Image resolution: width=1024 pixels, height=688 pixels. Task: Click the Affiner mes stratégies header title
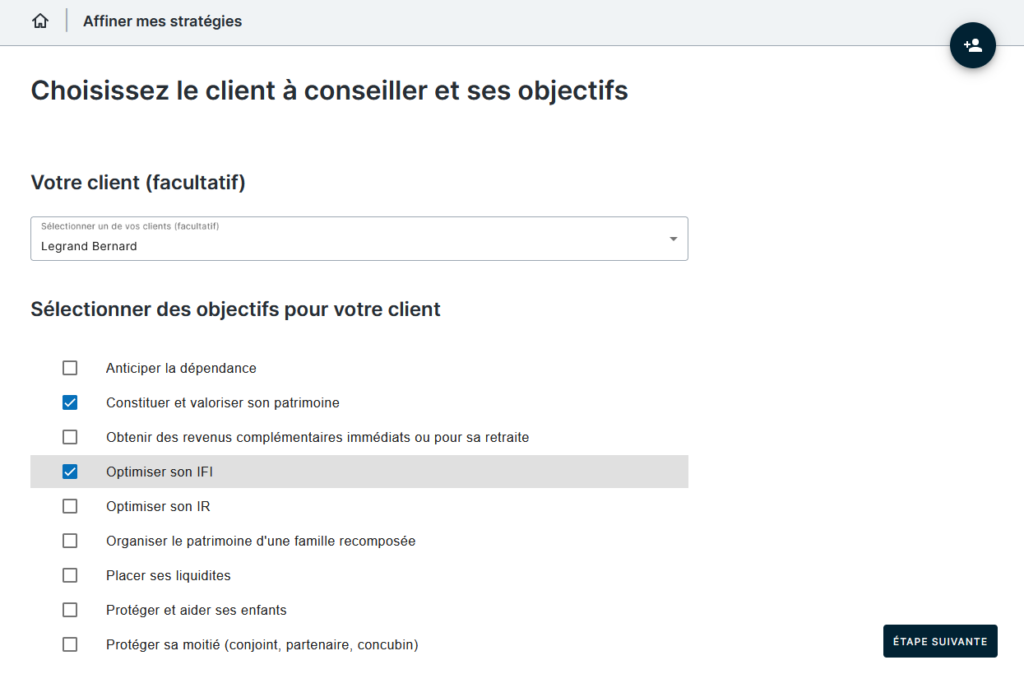click(x=162, y=21)
